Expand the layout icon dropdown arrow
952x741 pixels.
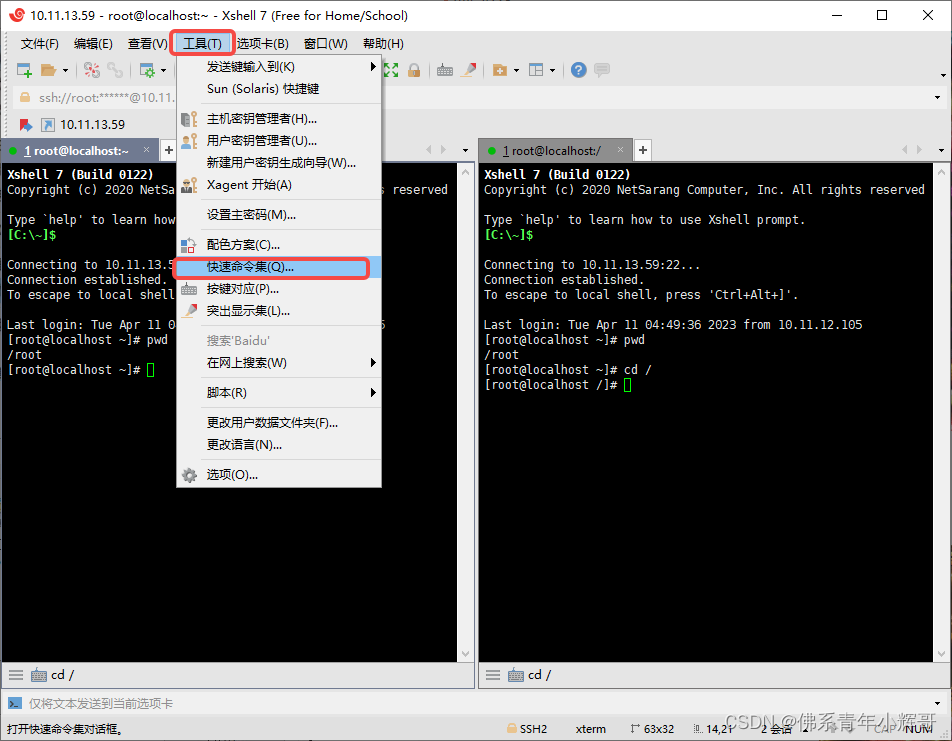coord(552,70)
